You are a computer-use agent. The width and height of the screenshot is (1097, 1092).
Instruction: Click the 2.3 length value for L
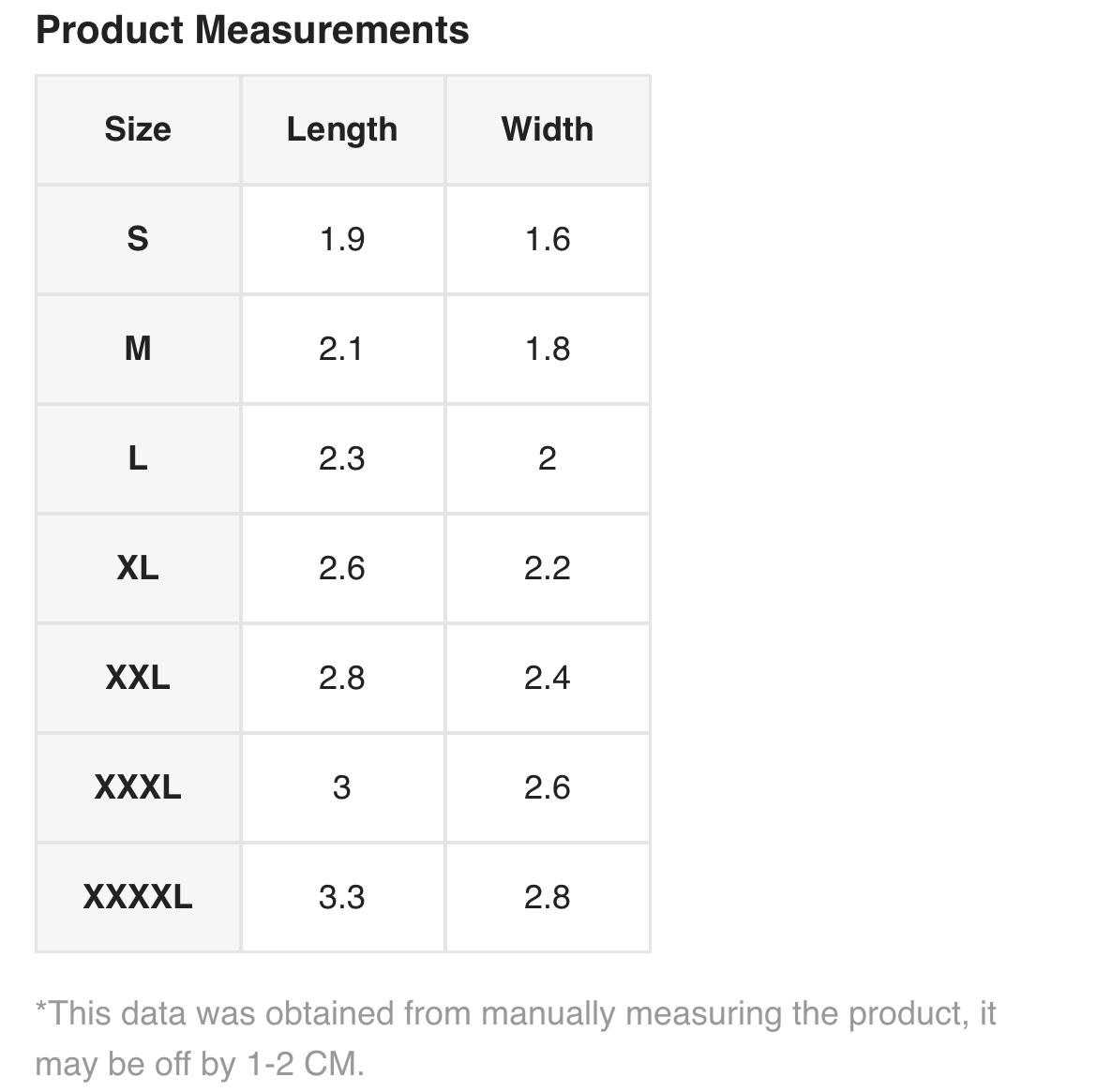coord(342,458)
